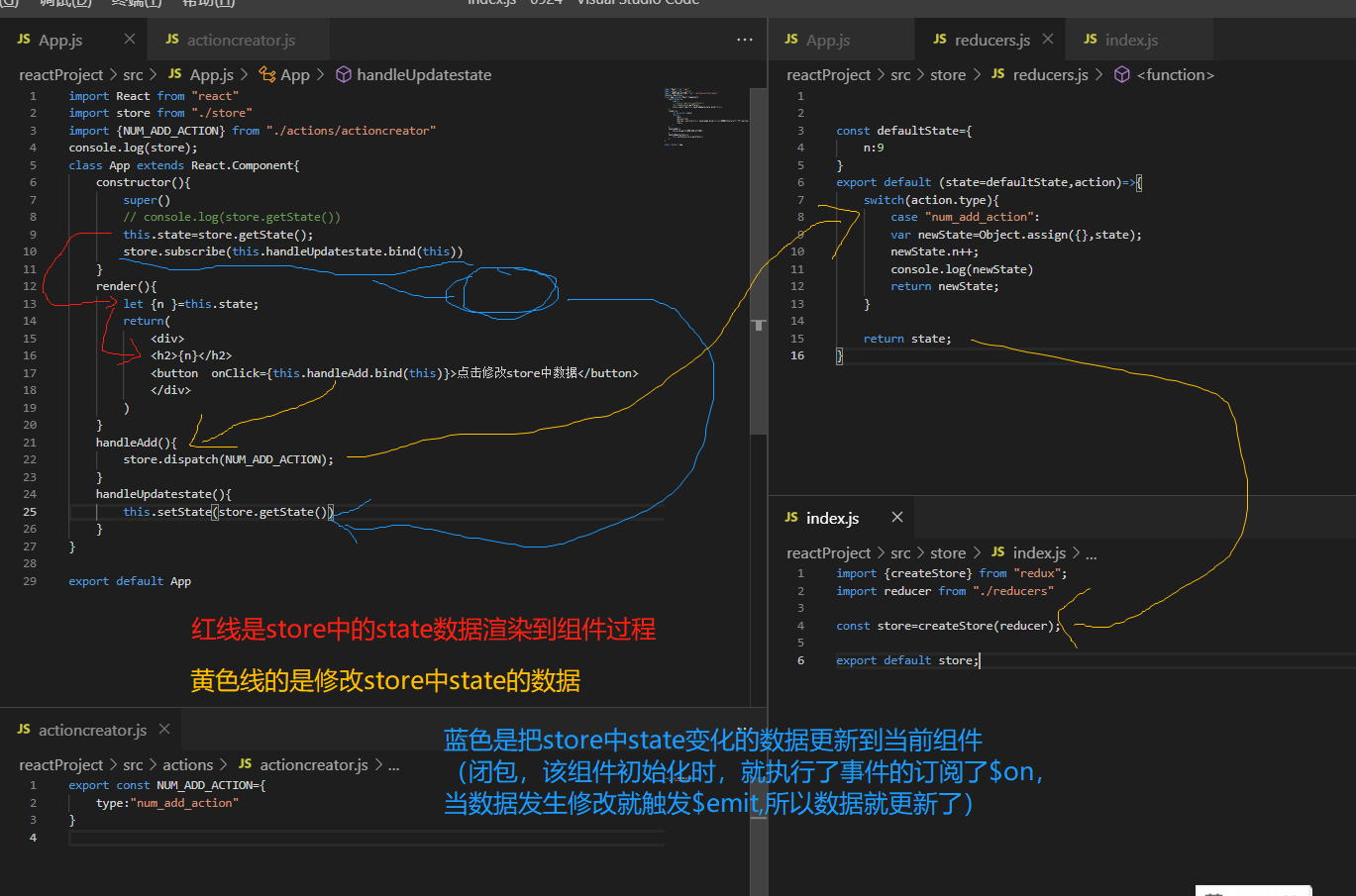Click 'switch(action.type){' line in reducers.js

931,200
